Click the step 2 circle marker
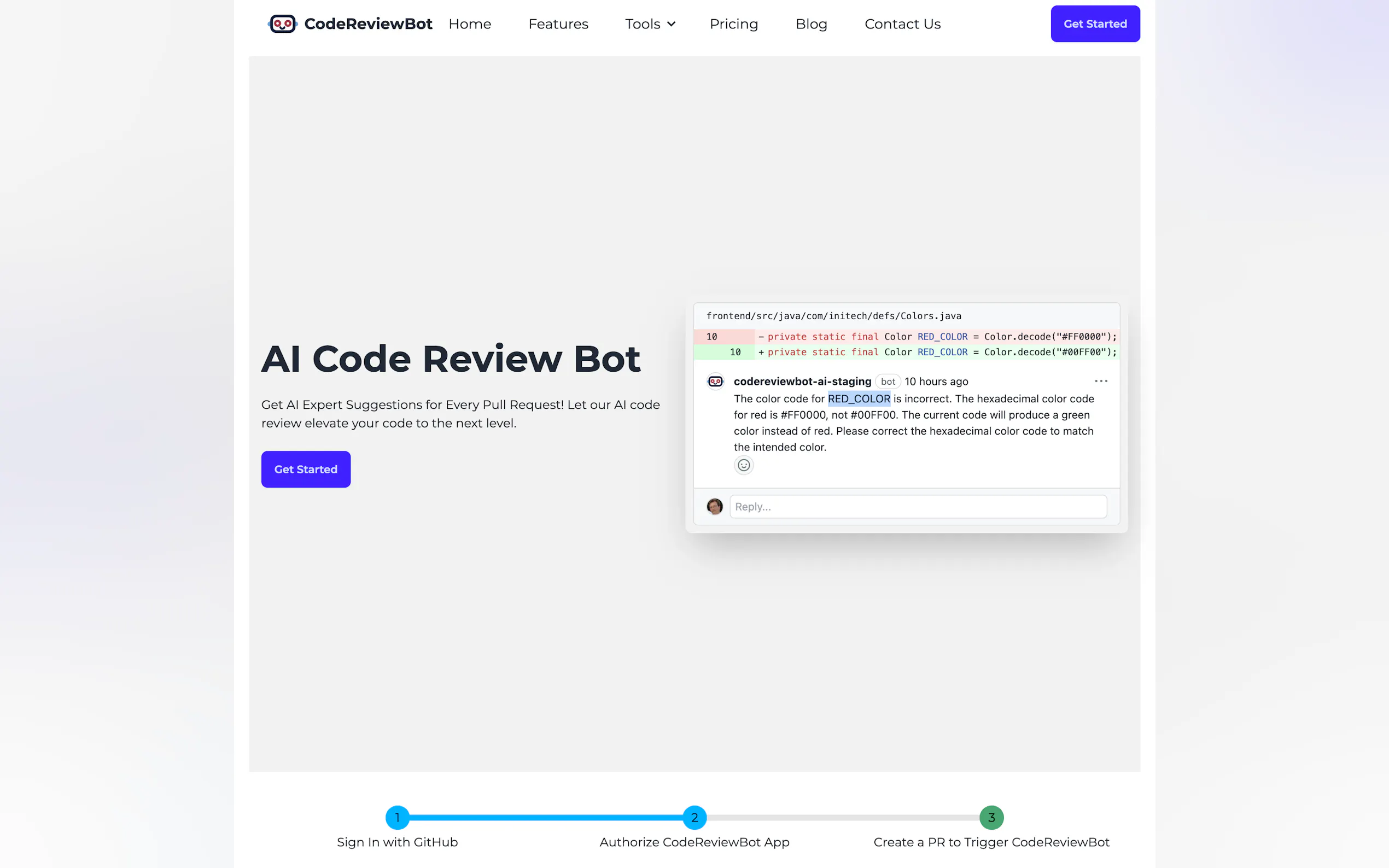Image resolution: width=1389 pixels, height=868 pixels. [x=694, y=818]
